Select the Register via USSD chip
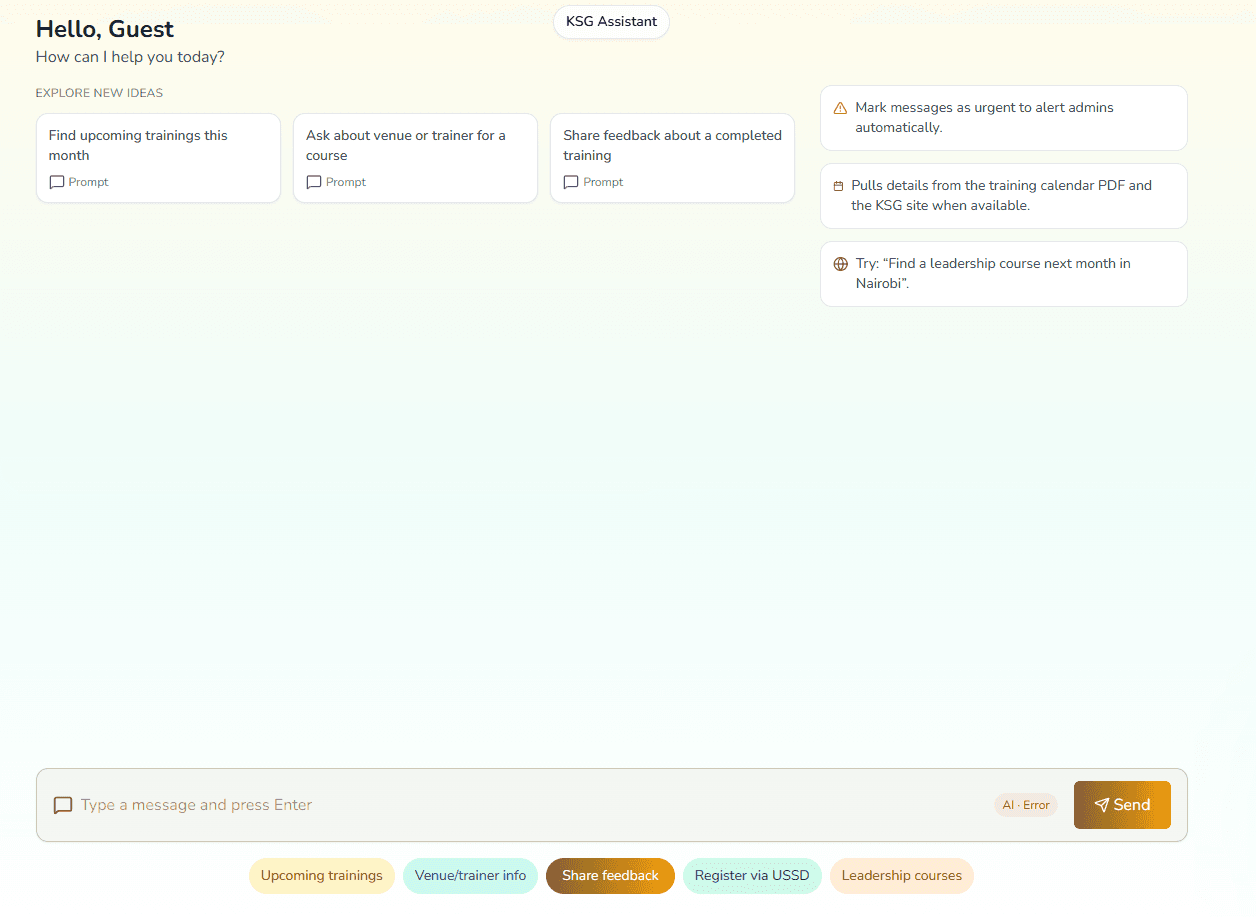 pos(752,876)
